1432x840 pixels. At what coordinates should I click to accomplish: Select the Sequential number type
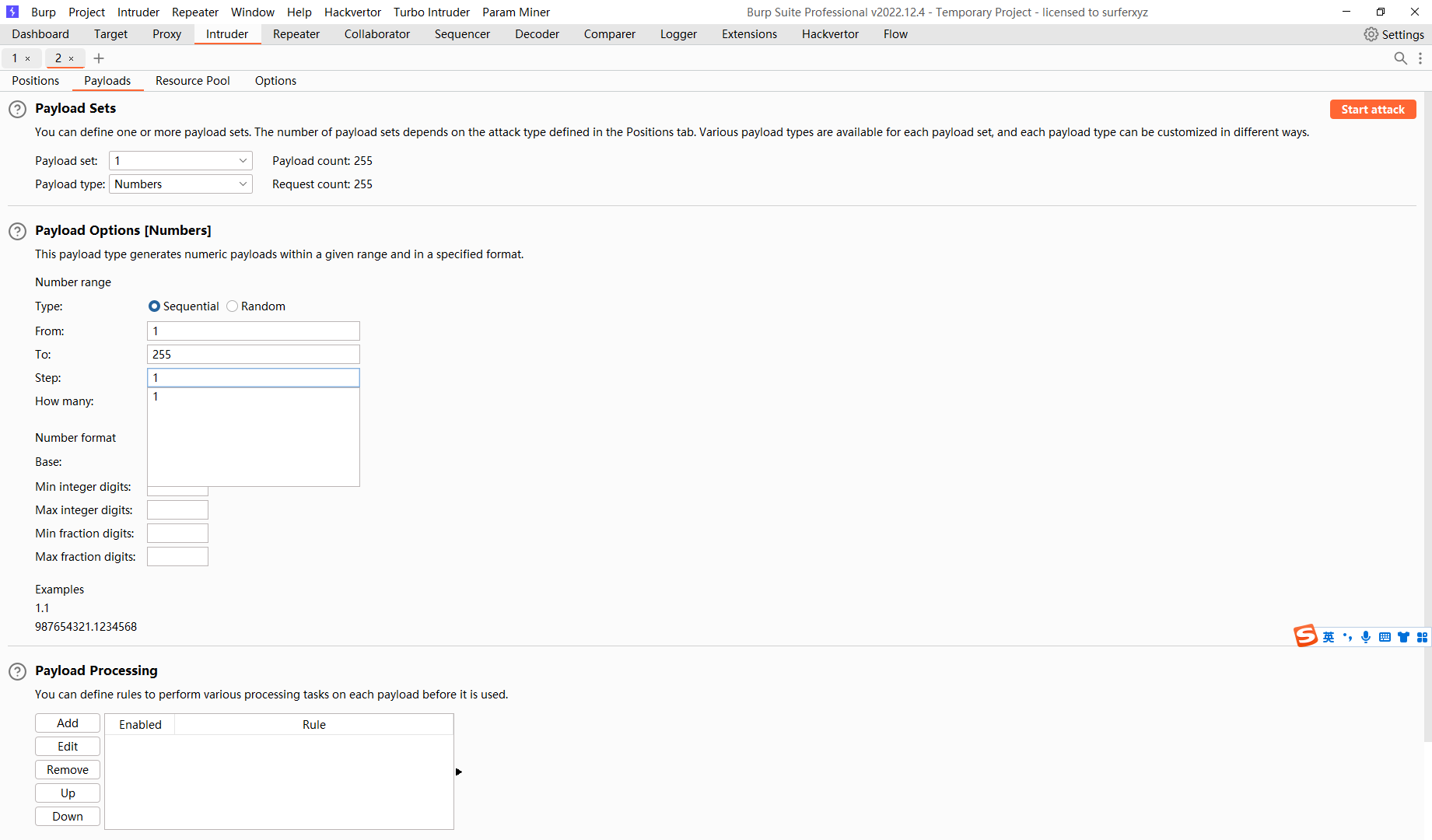click(154, 306)
